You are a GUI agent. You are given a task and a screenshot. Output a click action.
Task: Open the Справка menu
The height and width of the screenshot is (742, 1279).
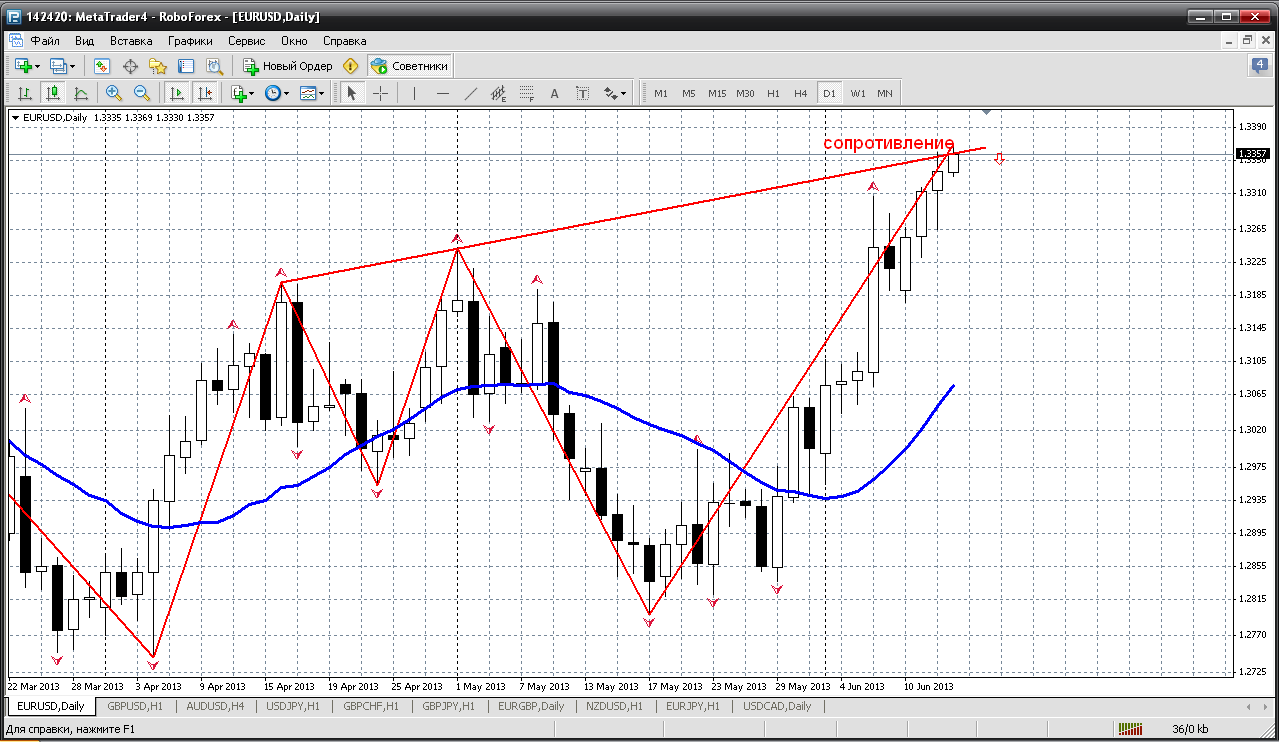coord(345,41)
